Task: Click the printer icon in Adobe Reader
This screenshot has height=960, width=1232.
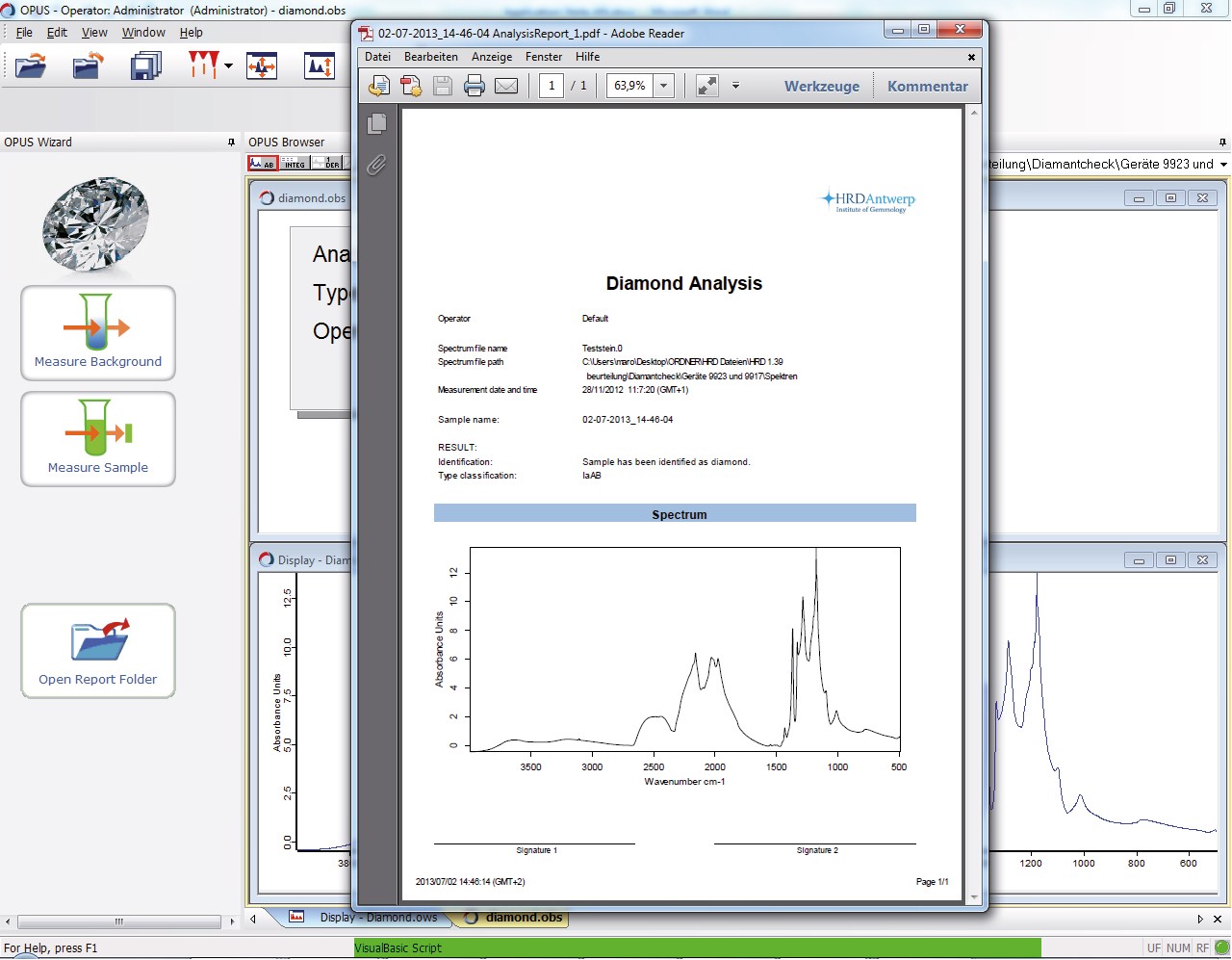Action: [475, 86]
